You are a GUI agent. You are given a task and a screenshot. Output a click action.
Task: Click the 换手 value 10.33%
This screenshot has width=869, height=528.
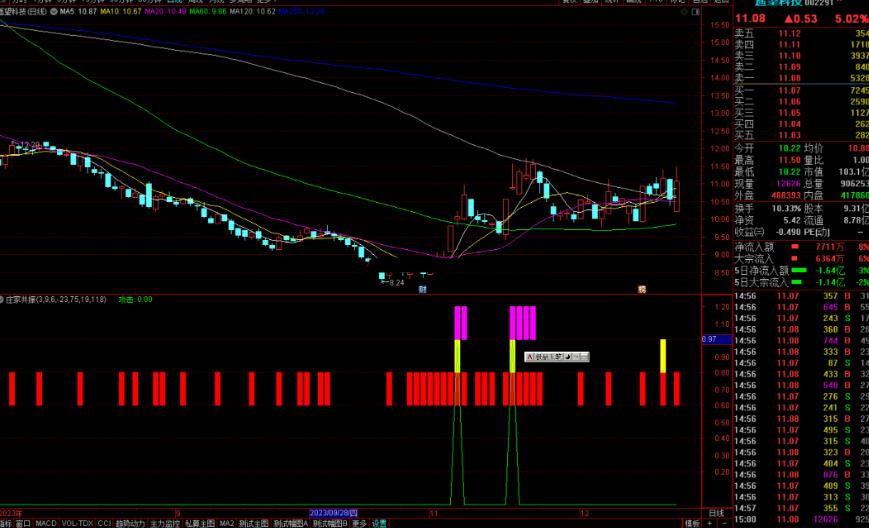point(786,209)
